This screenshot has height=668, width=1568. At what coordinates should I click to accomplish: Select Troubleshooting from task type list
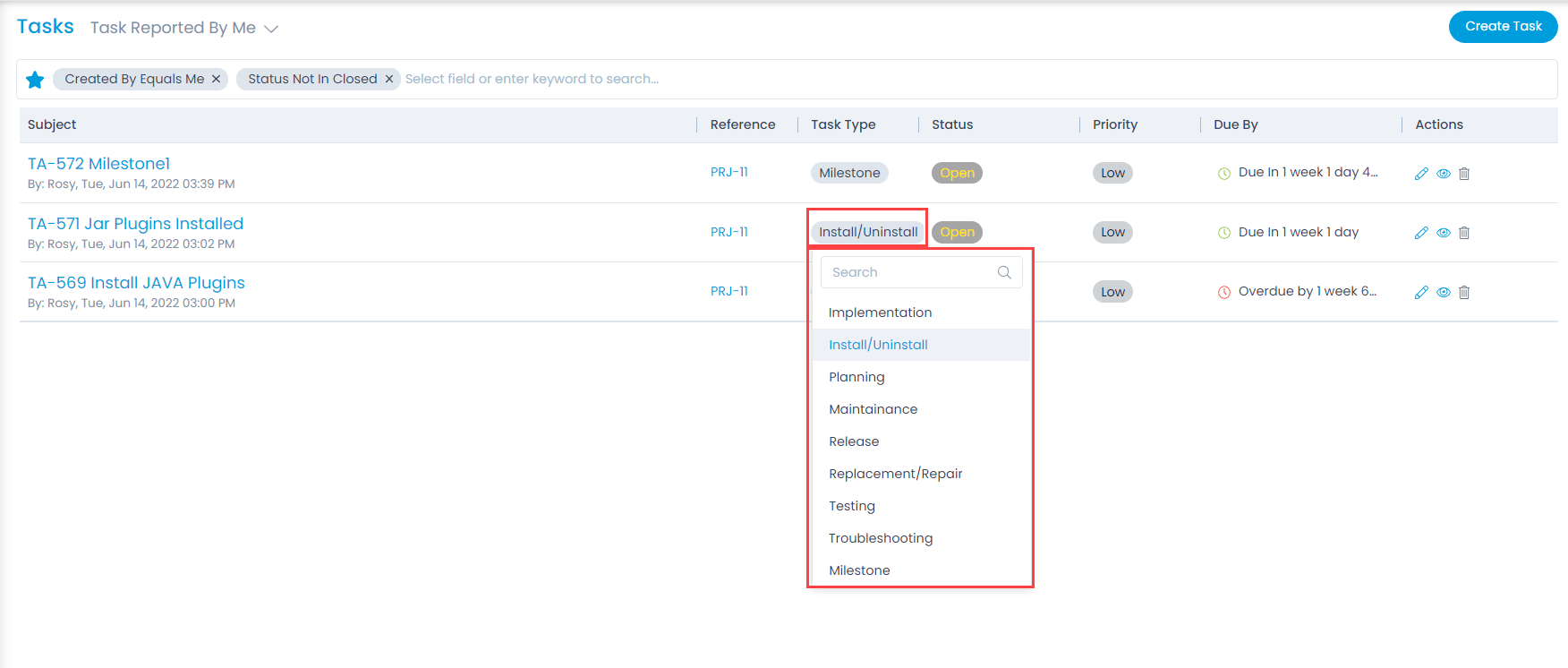[881, 538]
